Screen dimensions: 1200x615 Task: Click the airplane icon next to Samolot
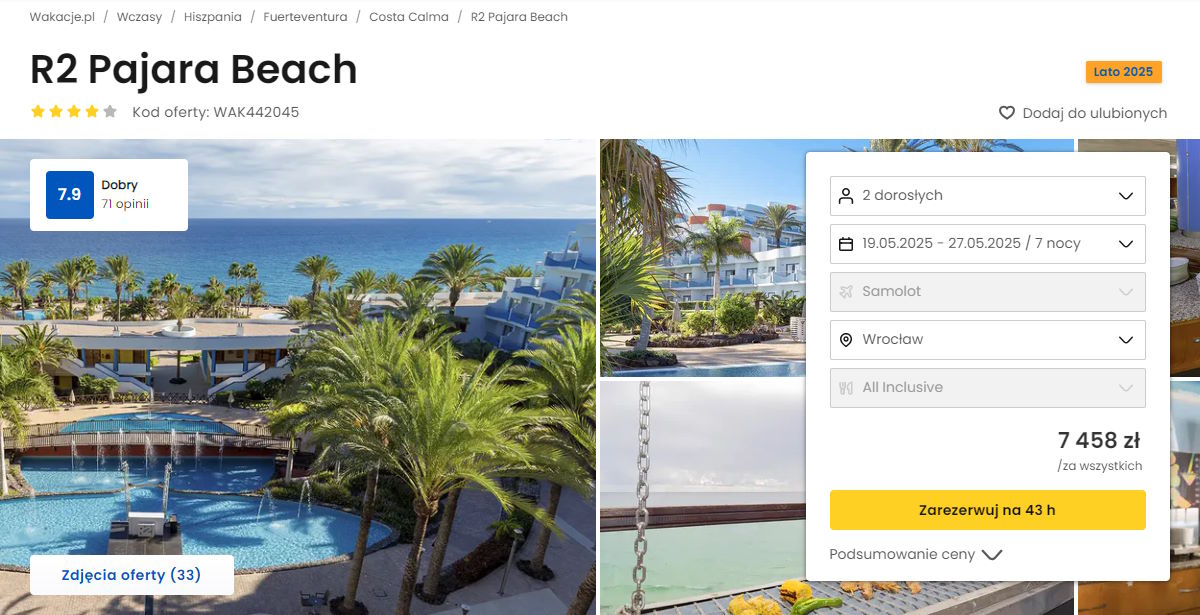(846, 292)
